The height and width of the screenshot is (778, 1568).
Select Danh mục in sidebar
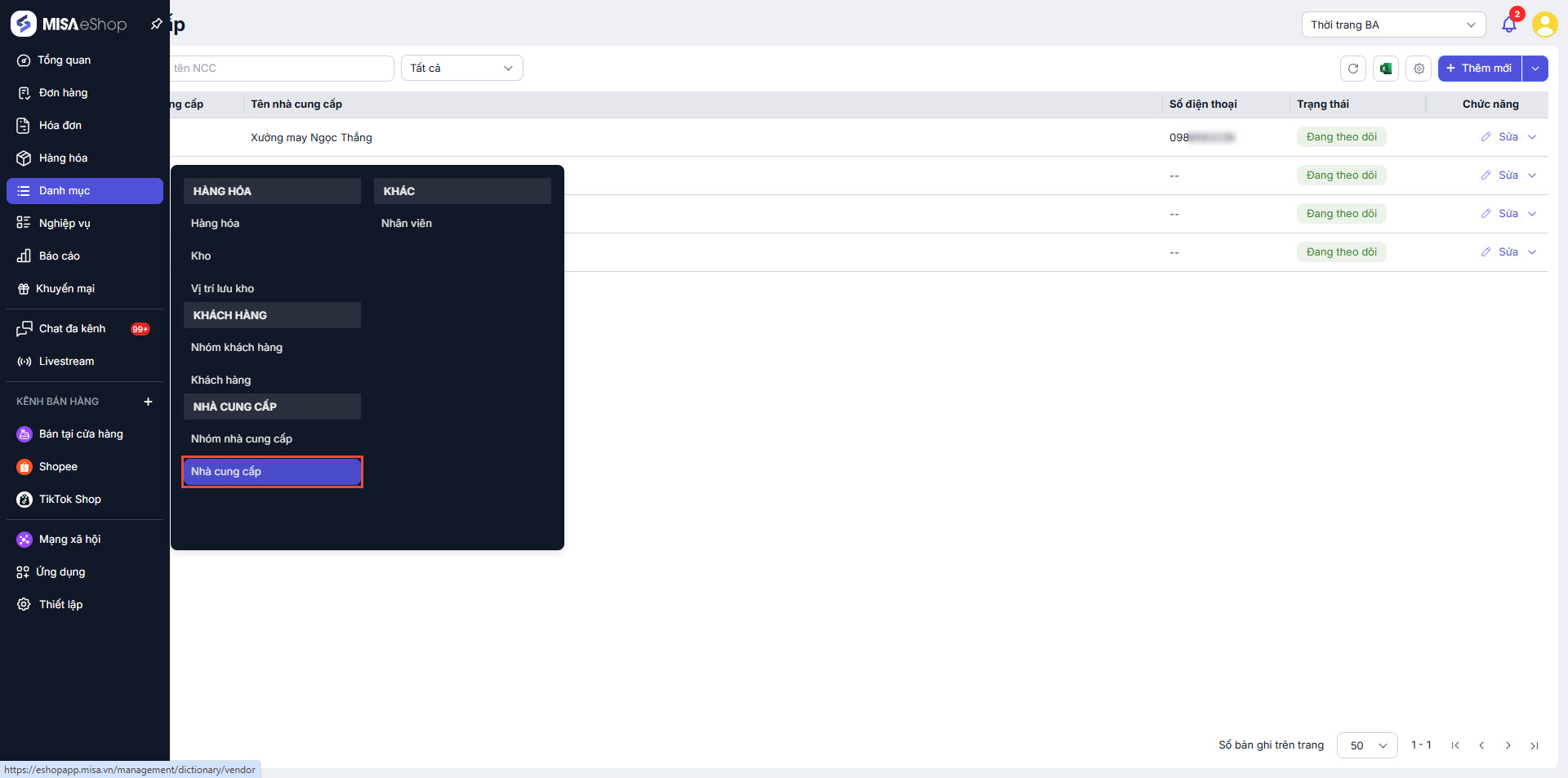pyautogui.click(x=85, y=191)
